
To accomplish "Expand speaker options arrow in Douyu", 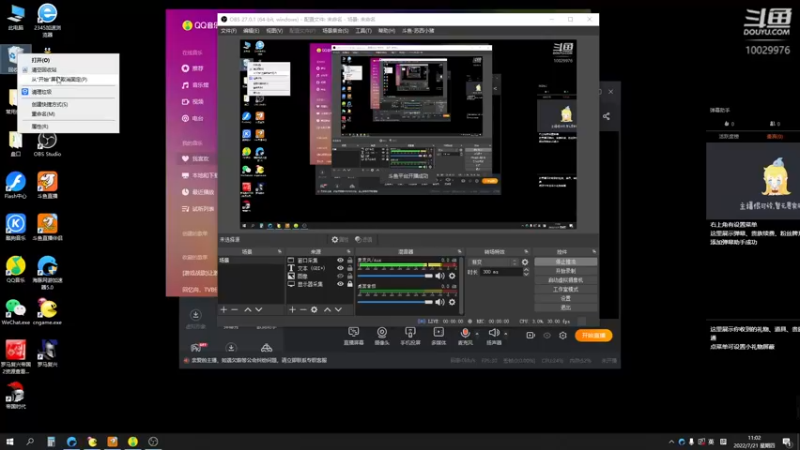I will tap(506, 334).
